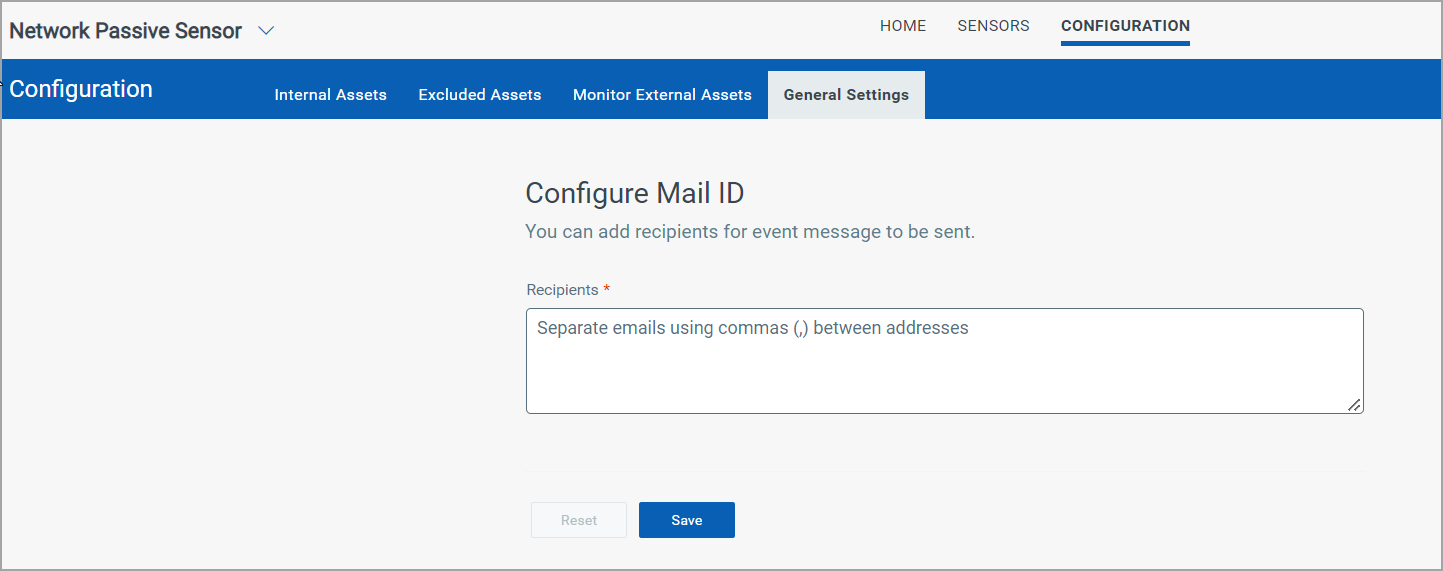1443x571 pixels.
Task: Open the Excluded Assets tab
Action: pyautogui.click(x=479, y=95)
